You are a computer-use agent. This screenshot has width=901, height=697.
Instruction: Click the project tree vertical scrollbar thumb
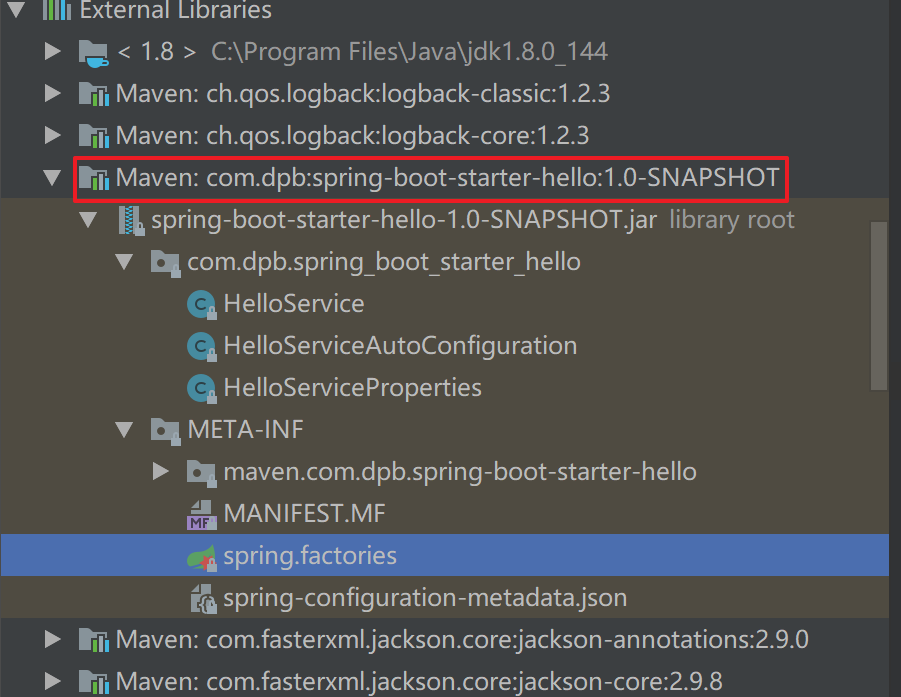coord(879,306)
